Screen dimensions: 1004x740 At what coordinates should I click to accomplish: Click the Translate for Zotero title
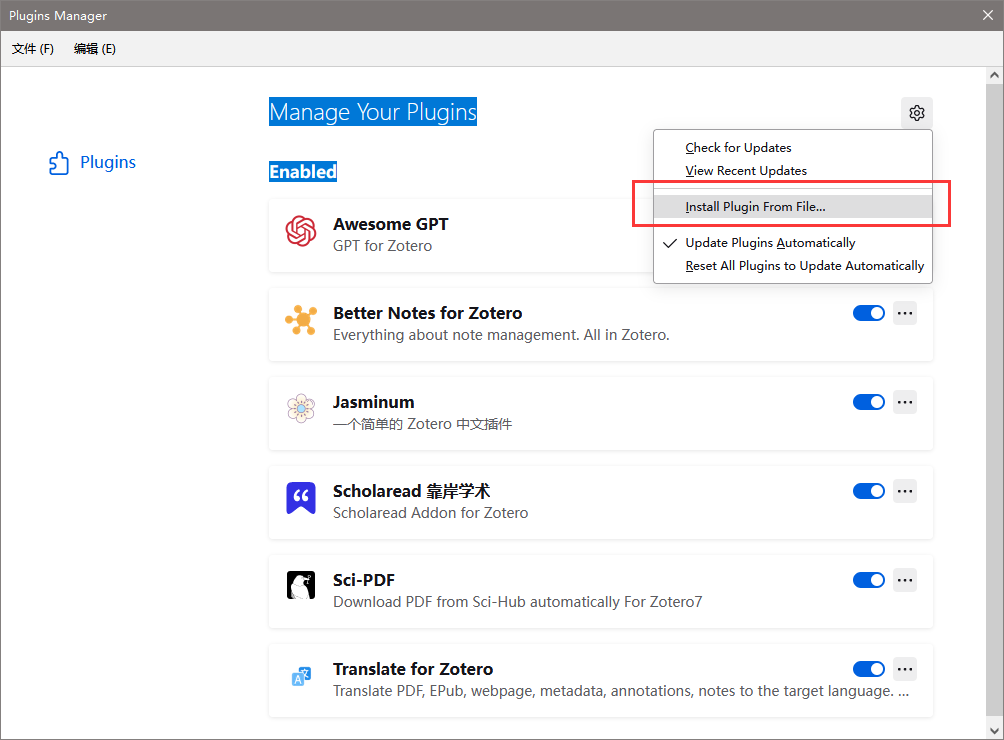coord(413,669)
